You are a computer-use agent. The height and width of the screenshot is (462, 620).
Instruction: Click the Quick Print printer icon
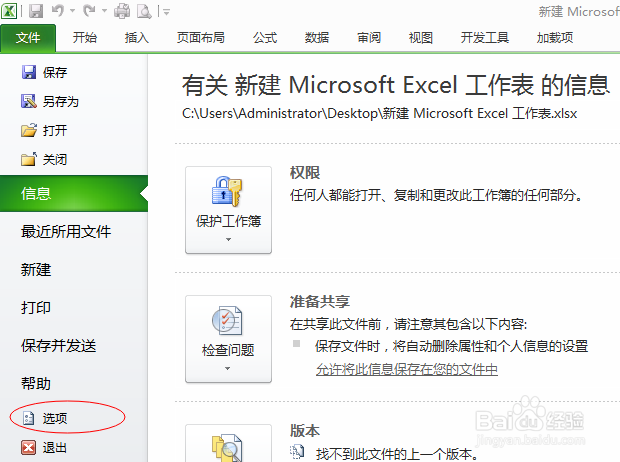(x=122, y=11)
